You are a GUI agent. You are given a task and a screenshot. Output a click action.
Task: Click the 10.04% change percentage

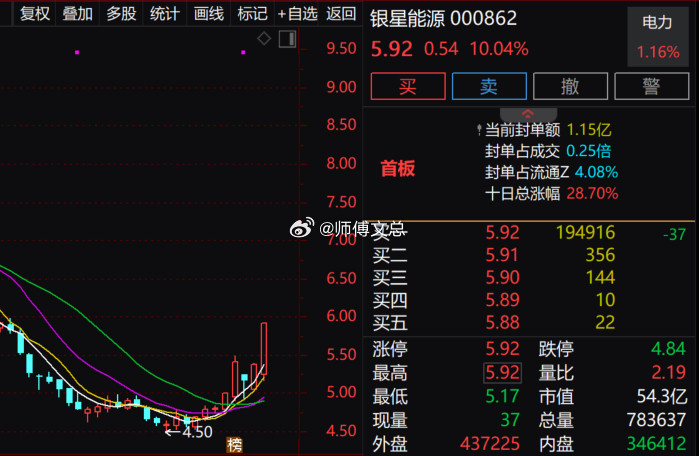click(499, 49)
